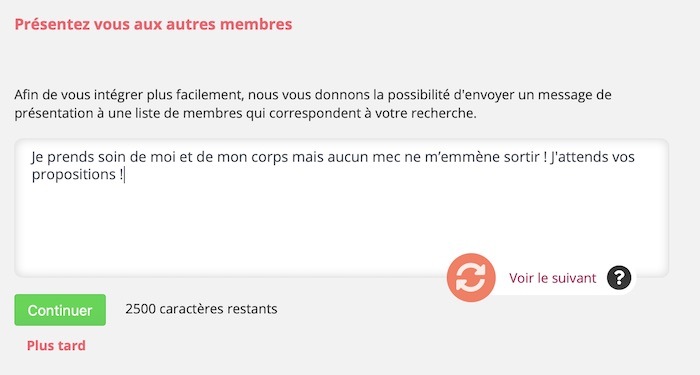This screenshot has height=375, width=700.
Task: Open the black question mark help icon
Action: click(x=619, y=278)
